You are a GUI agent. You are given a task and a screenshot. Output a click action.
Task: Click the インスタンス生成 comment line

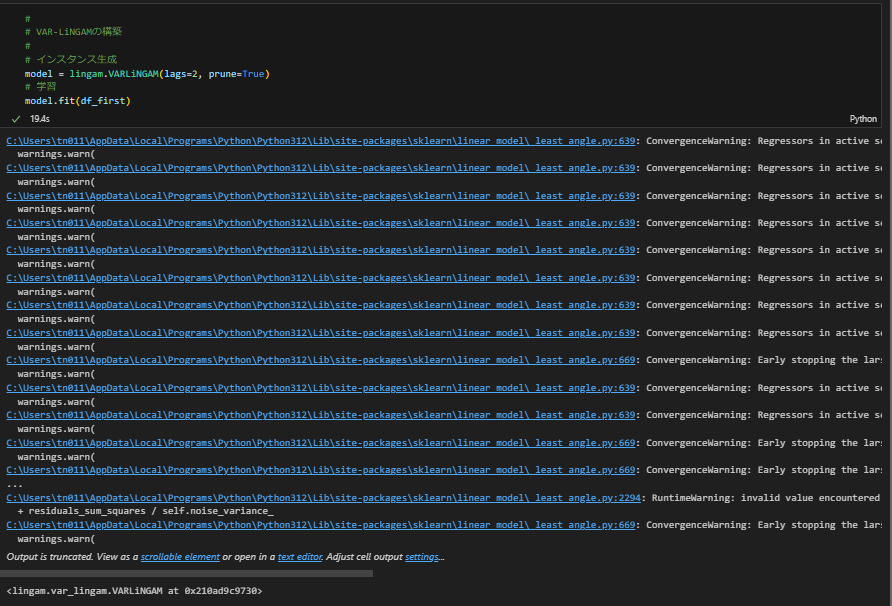pyautogui.click(x=76, y=60)
